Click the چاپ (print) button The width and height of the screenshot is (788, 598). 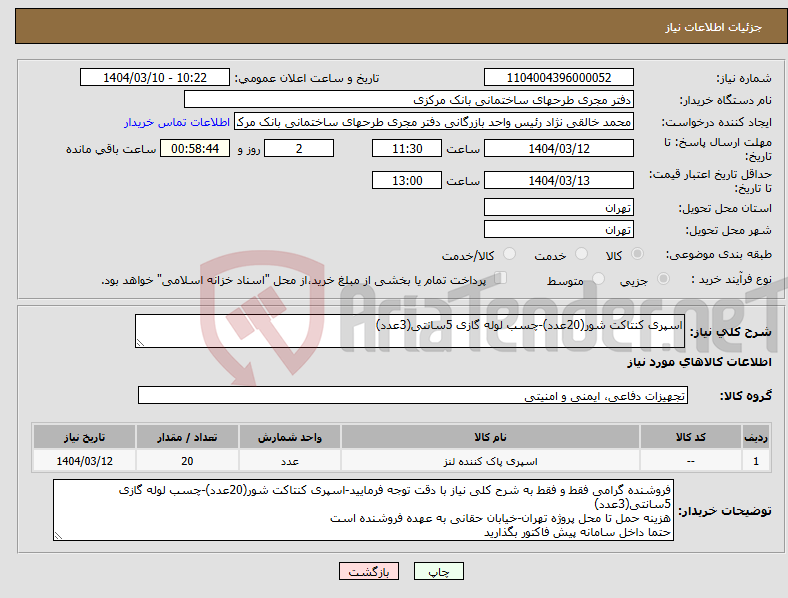click(x=438, y=571)
